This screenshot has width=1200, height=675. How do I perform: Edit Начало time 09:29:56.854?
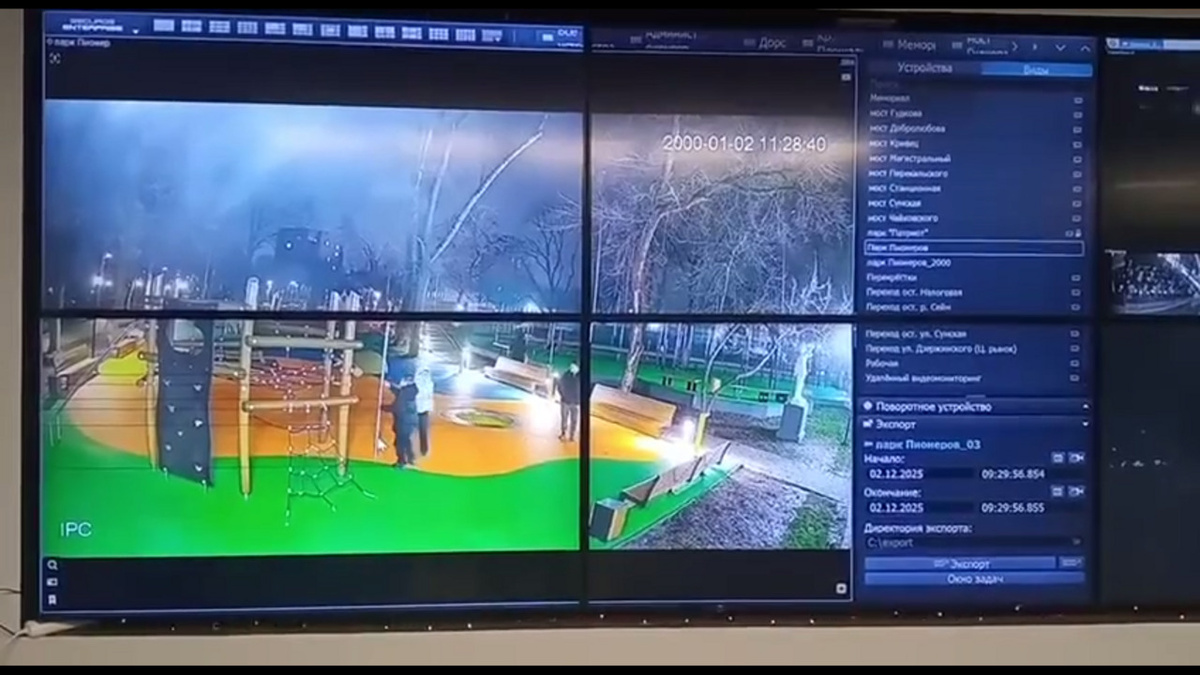pyautogui.click(x=1031, y=473)
